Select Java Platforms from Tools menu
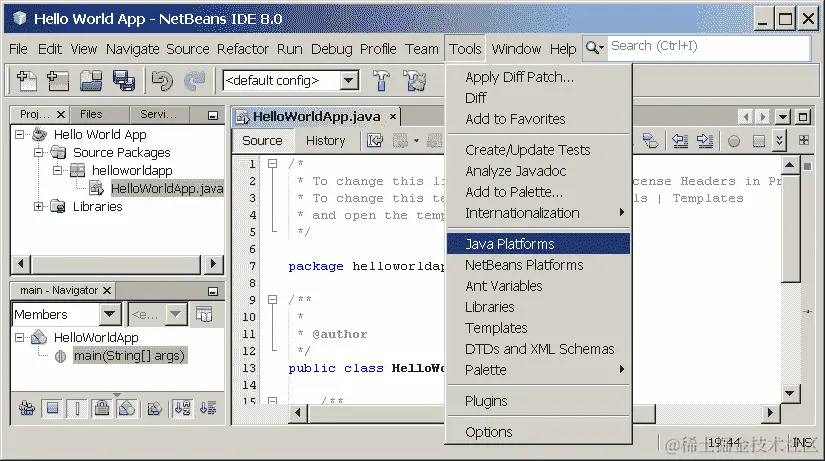Screen dimensions: 825x461 (x=538, y=244)
